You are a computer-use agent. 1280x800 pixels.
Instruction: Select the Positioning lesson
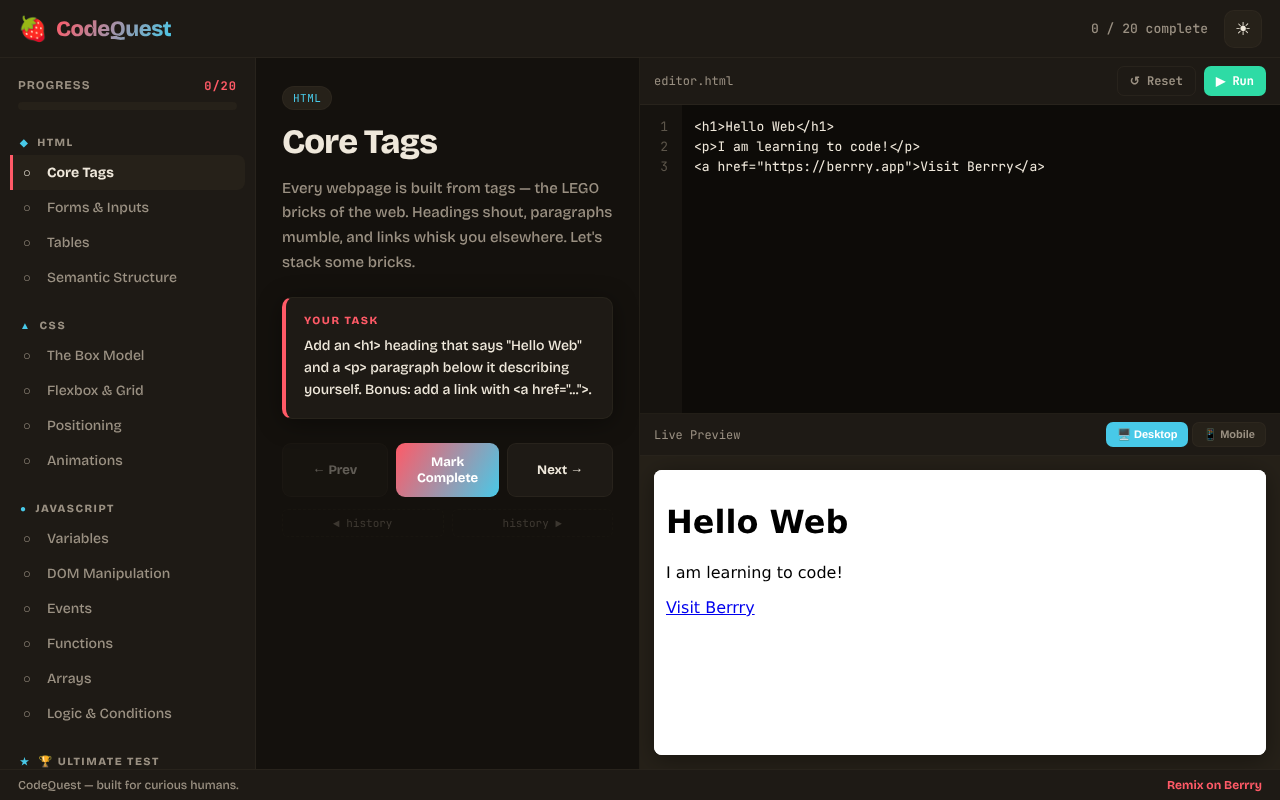coord(127,425)
